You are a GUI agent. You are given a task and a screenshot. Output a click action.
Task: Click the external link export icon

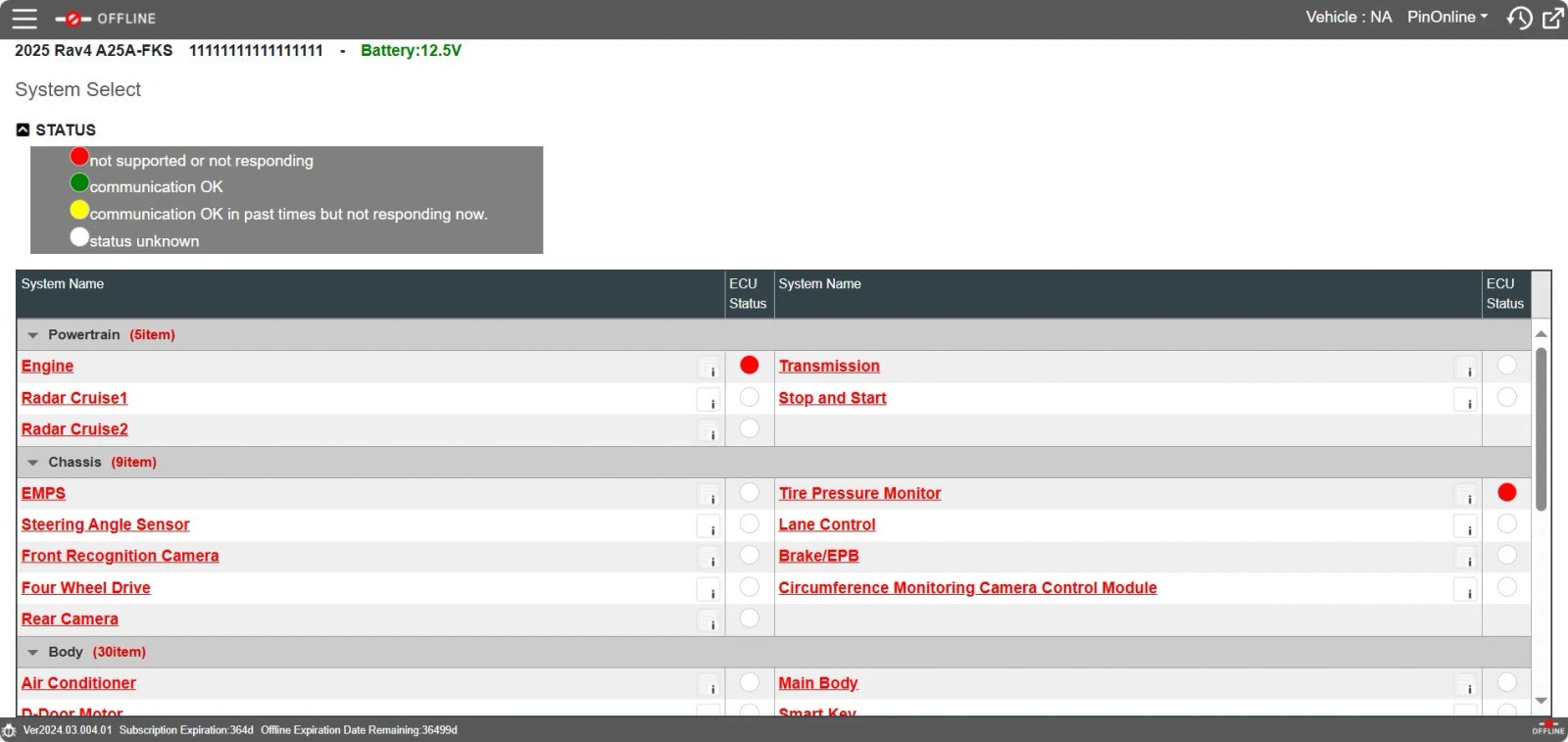pos(1553,19)
